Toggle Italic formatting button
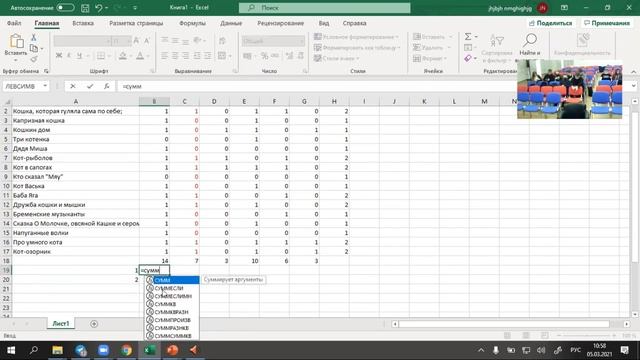Screen dimensions: 640x360 69,56
